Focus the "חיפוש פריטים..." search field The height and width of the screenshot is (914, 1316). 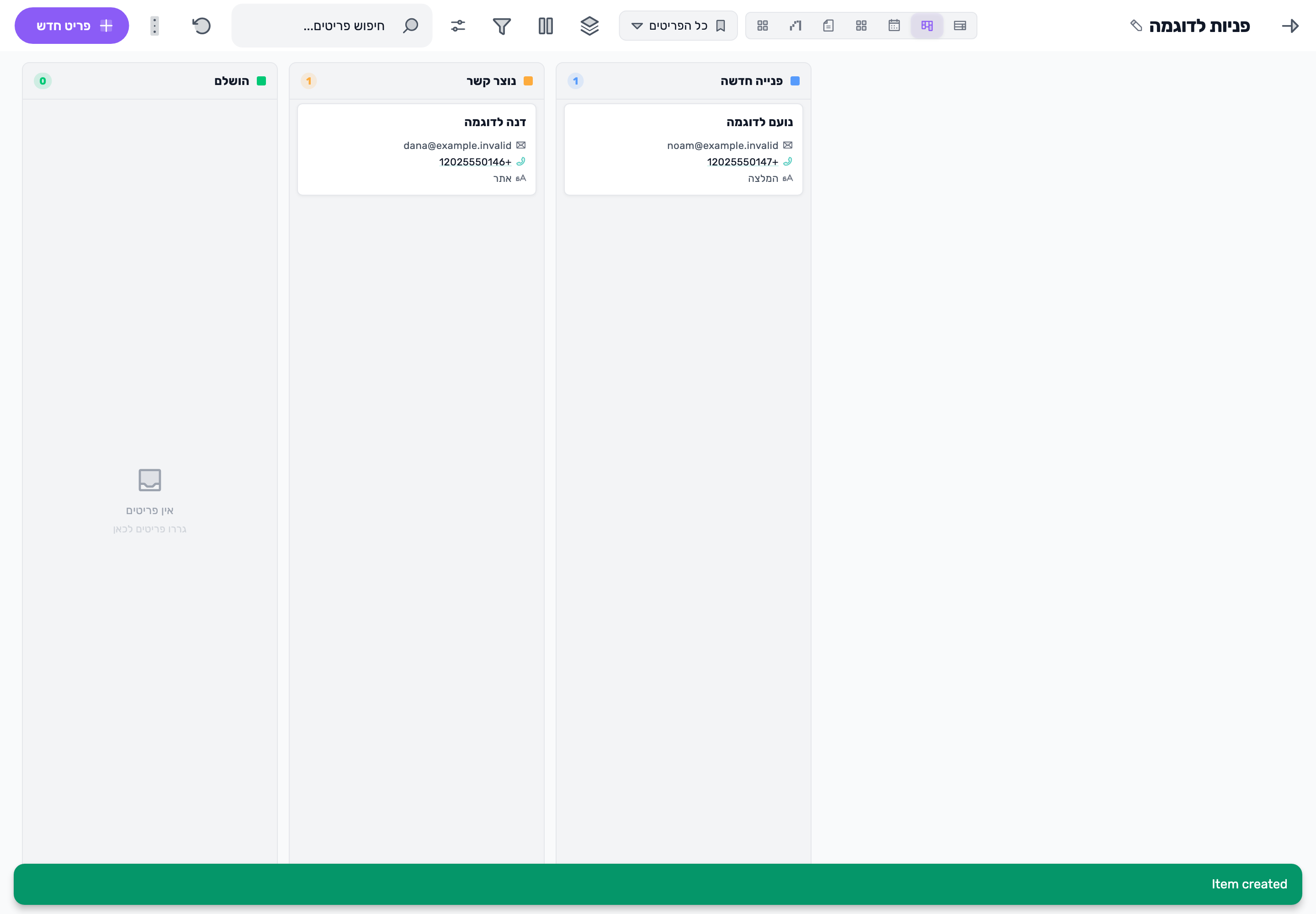click(x=332, y=26)
